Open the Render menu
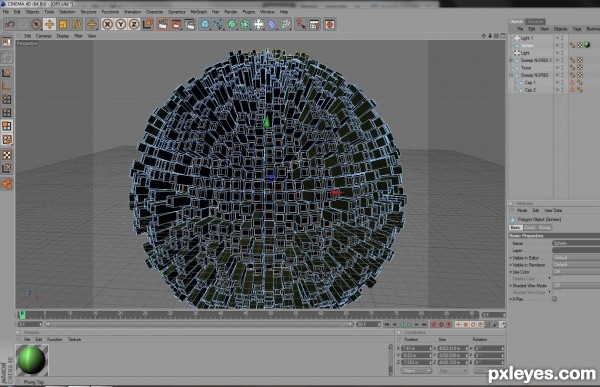The height and width of the screenshot is (387, 600). coord(231,12)
